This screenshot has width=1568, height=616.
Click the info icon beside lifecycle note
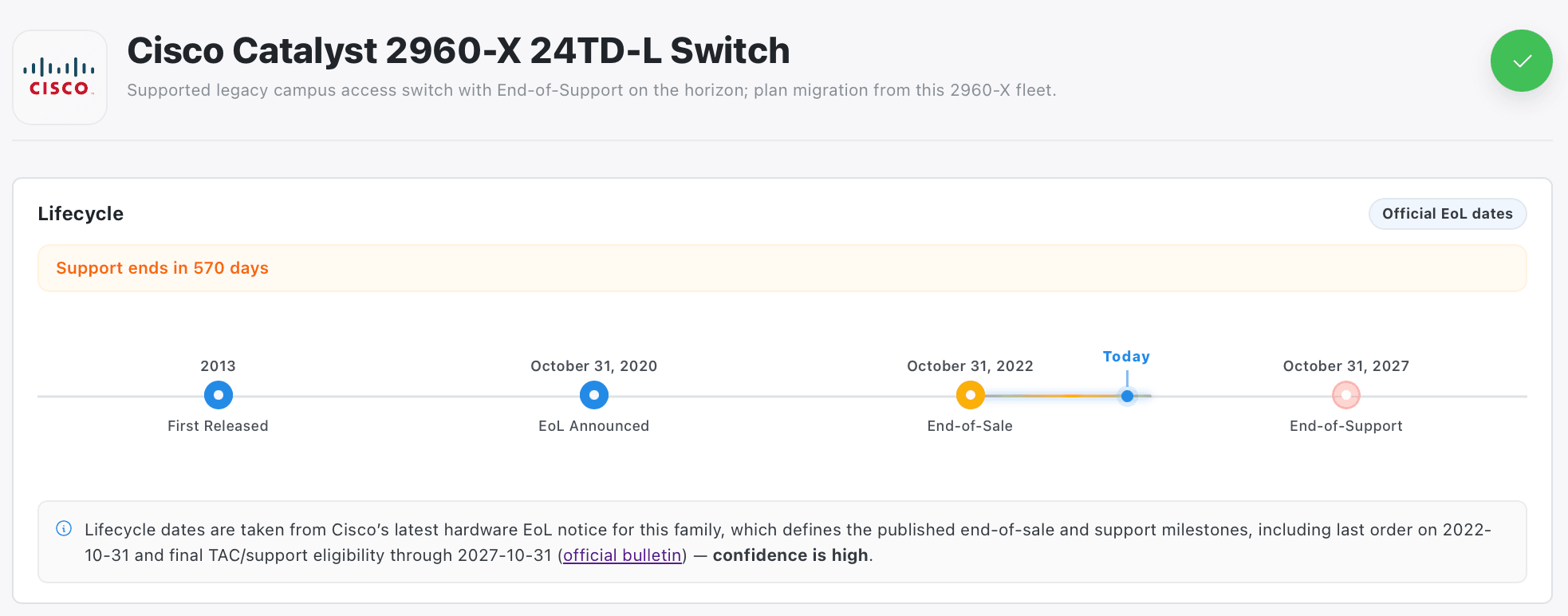[x=64, y=528]
